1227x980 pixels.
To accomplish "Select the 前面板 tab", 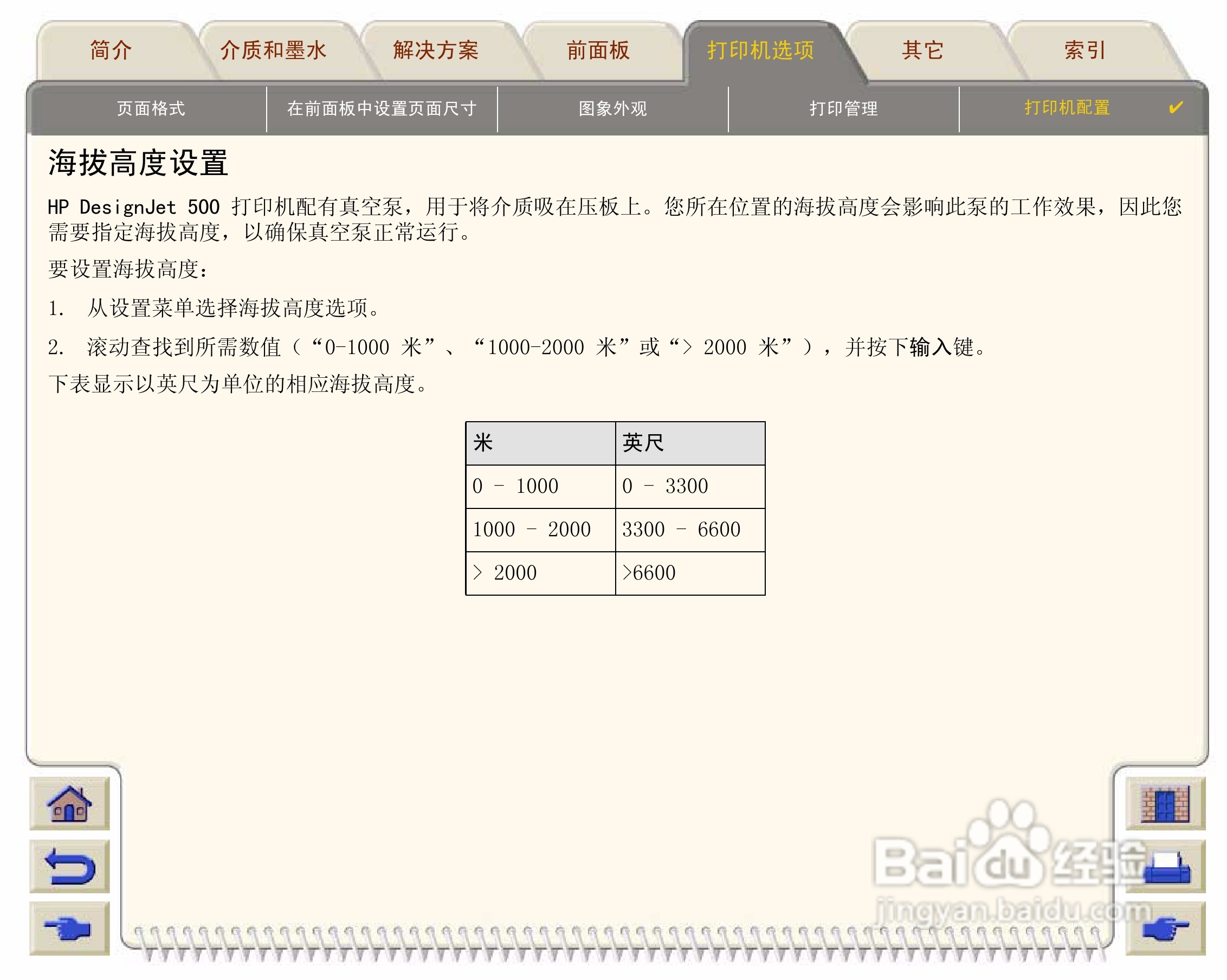I will [598, 50].
